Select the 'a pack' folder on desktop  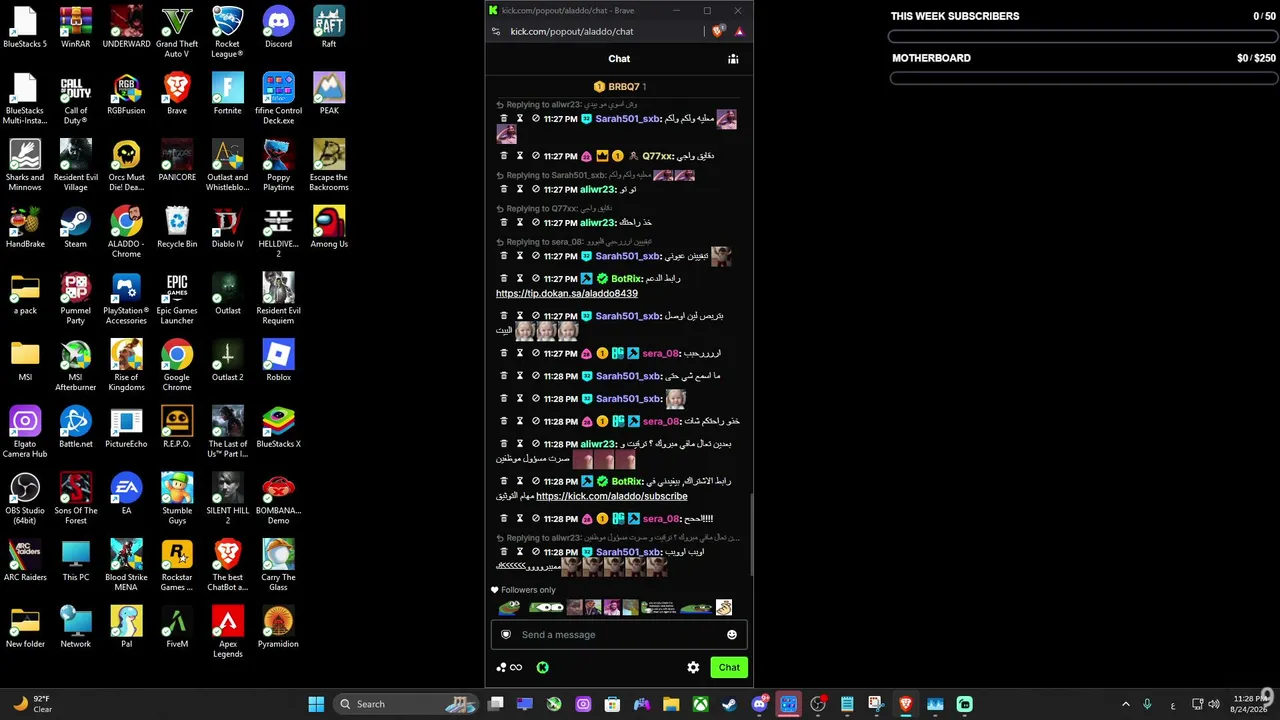pyautogui.click(x=25, y=294)
